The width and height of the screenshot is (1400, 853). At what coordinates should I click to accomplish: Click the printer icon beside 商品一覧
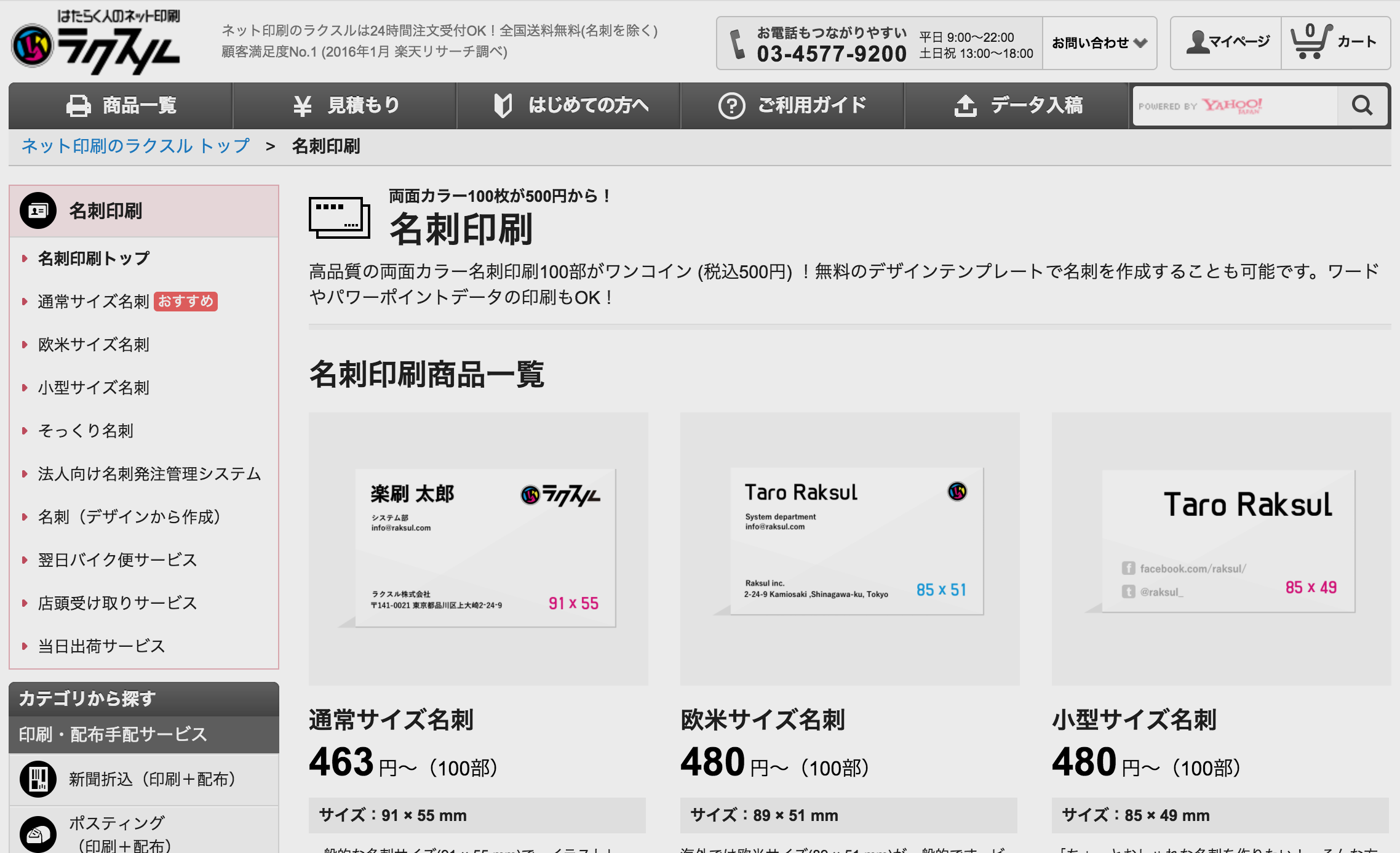click(79, 106)
